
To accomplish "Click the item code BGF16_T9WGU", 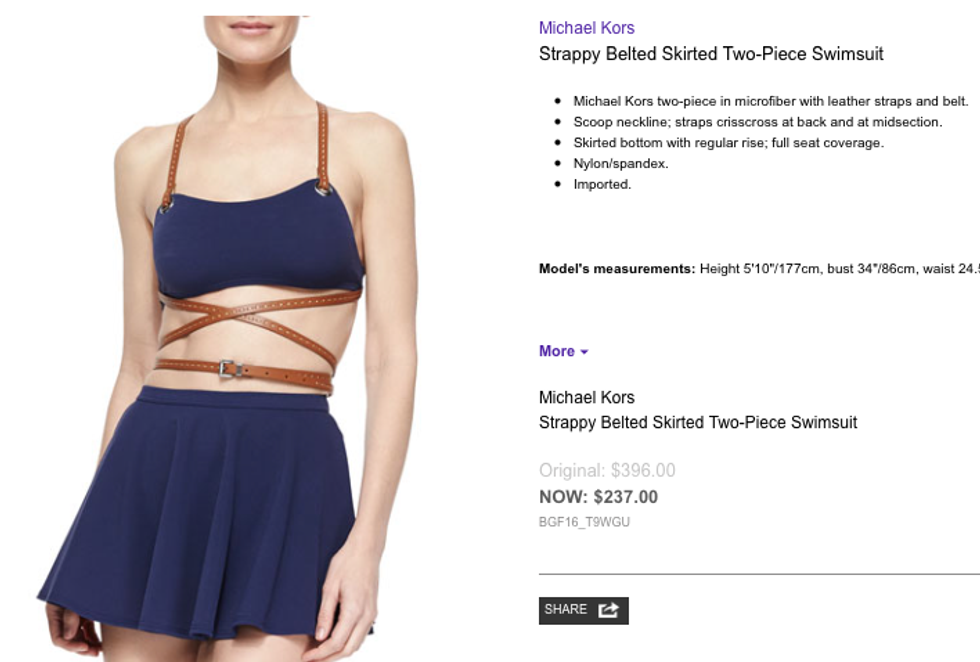I will pos(584,522).
